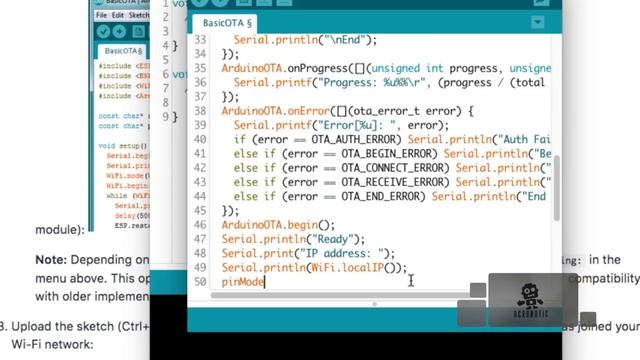The height and width of the screenshot is (360, 640).
Task: Click the 'Upload the sketch (Ctrl+' webpage text
Action: (x=81, y=327)
